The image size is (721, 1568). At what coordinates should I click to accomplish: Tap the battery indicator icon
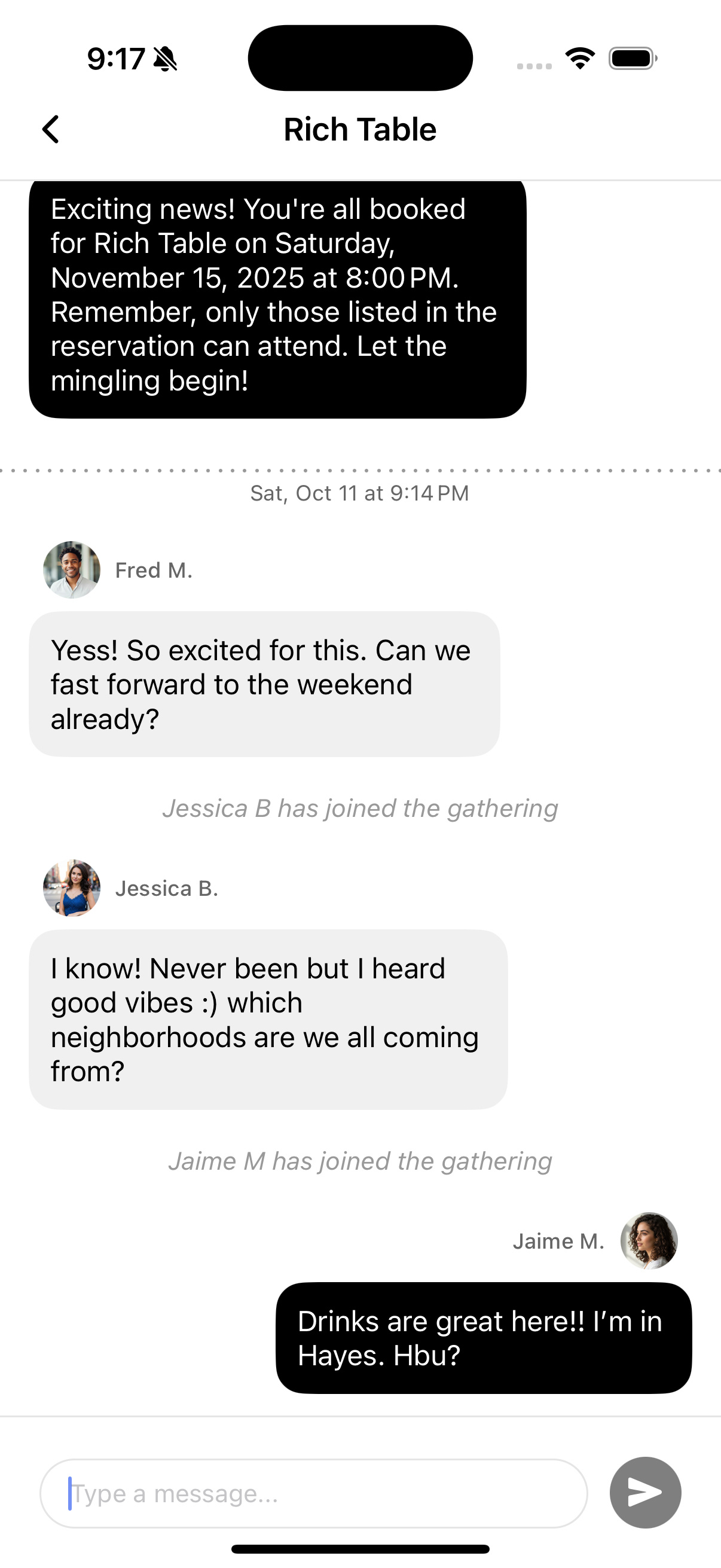coord(632,59)
